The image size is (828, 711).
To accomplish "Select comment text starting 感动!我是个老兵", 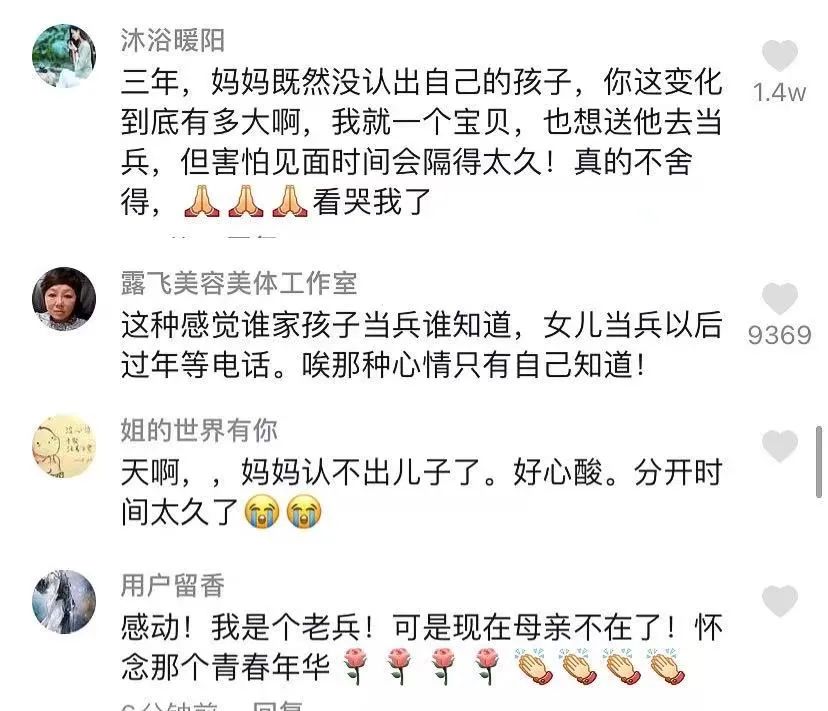I will click(x=421, y=648).
